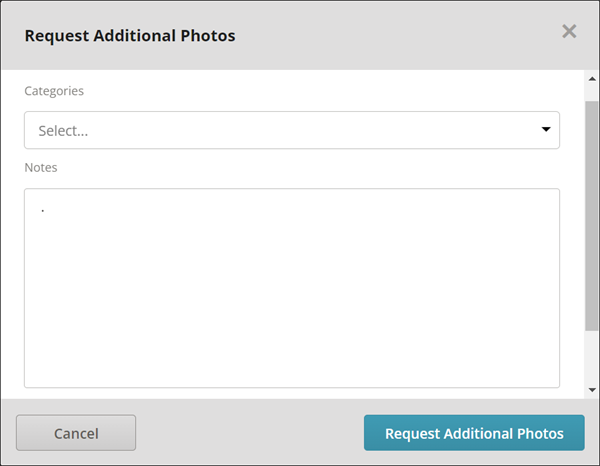Expand the Categories combo box
Viewport: 600px width, 466px height.
tap(292, 130)
